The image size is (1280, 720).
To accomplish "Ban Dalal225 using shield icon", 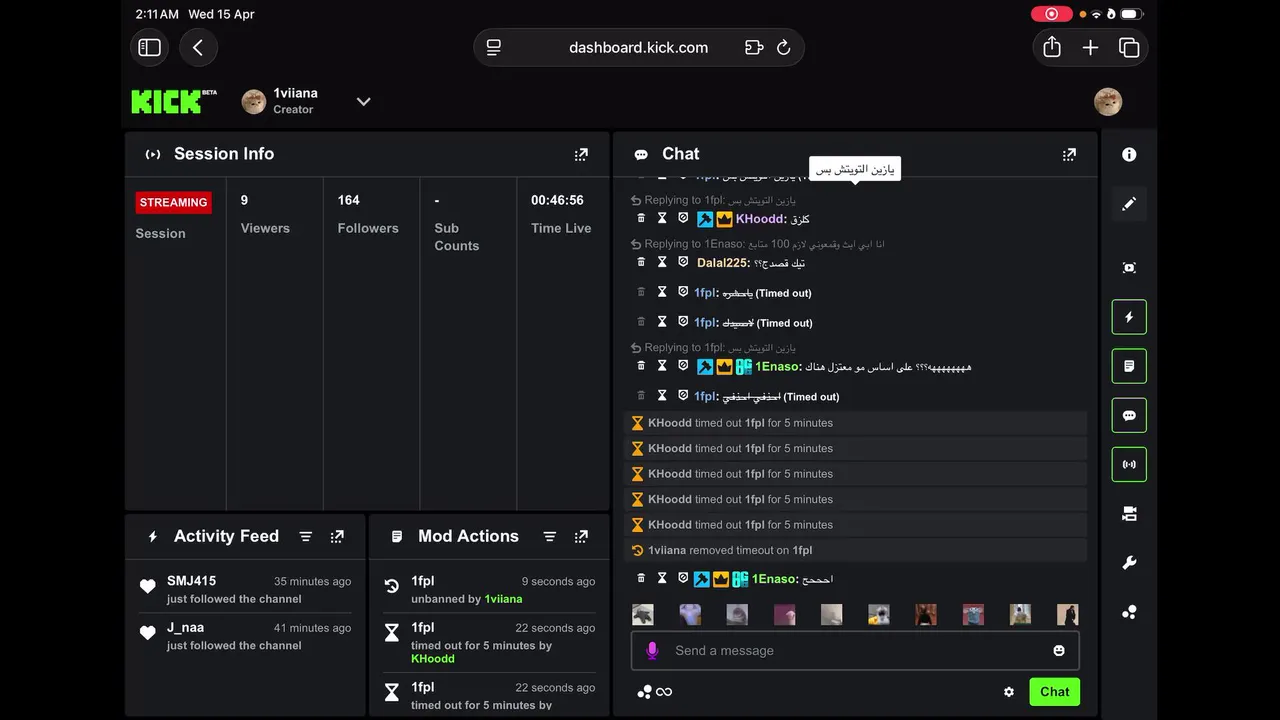I will (683, 262).
